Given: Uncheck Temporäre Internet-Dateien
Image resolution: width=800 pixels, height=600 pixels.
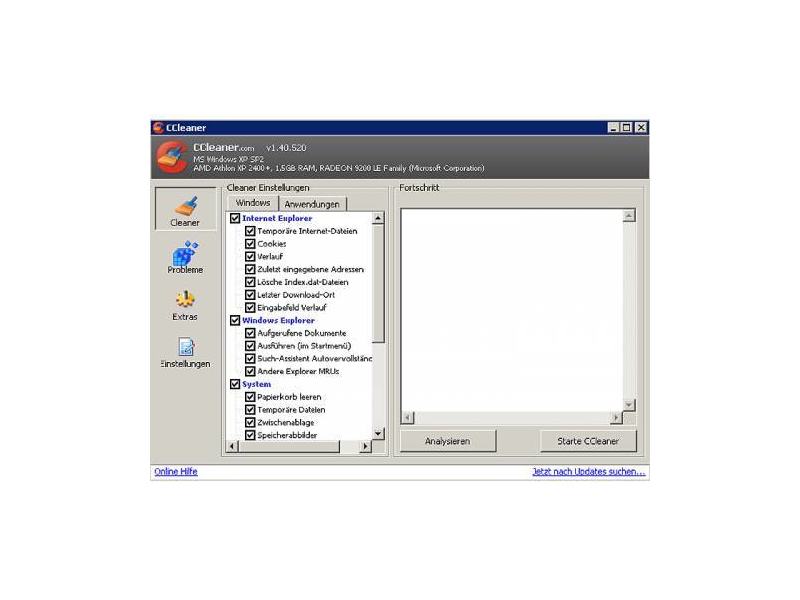Looking at the screenshot, I should [250, 231].
